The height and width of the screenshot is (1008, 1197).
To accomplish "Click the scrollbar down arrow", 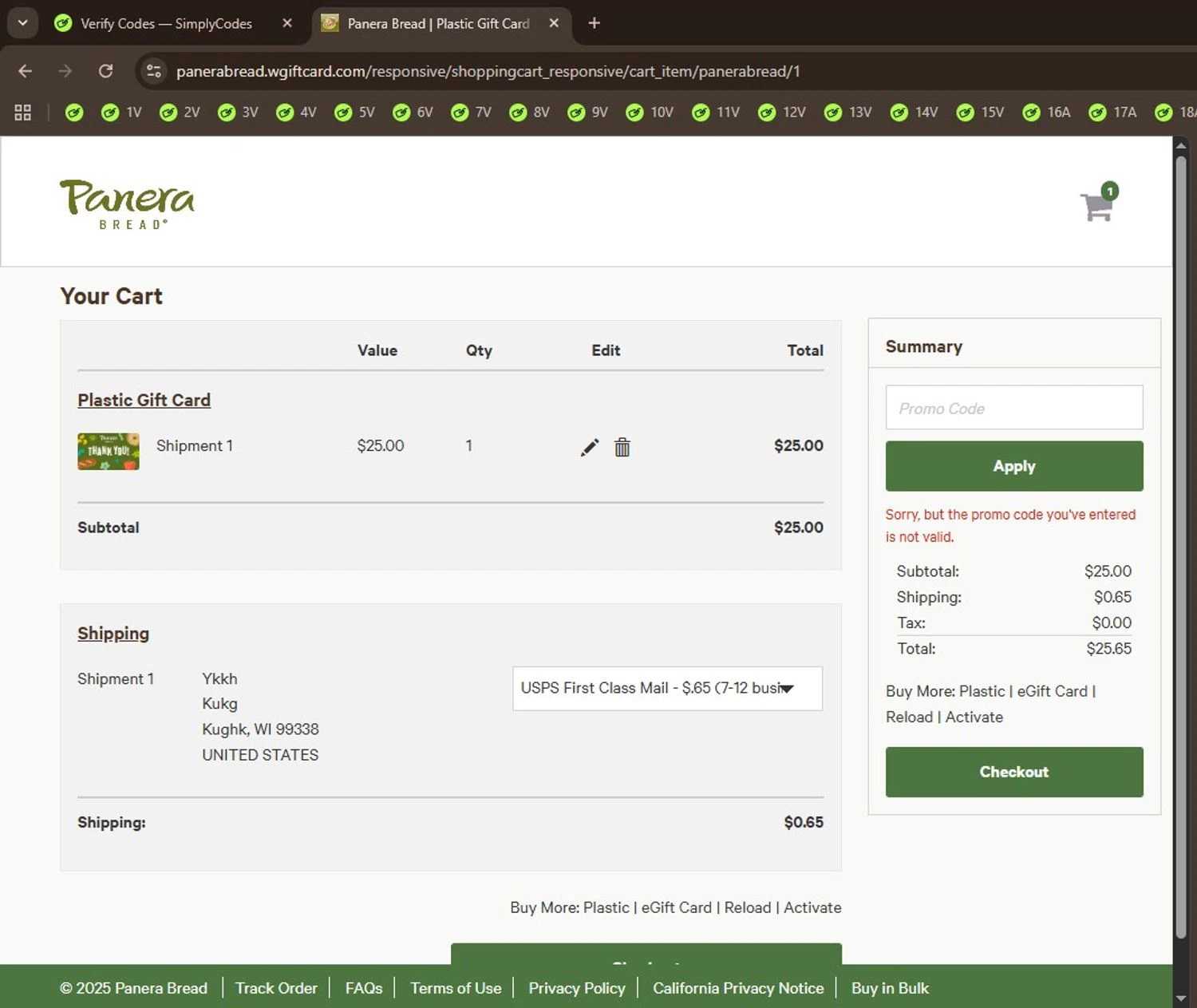I will tap(1181, 998).
